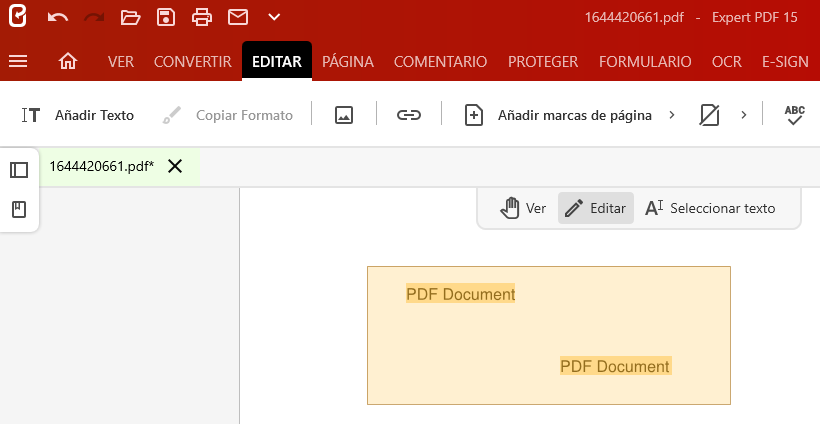This screenshot has width=820, height=424.
Task: Open the PÁGINA tab
Action: (x=348, y=61)
